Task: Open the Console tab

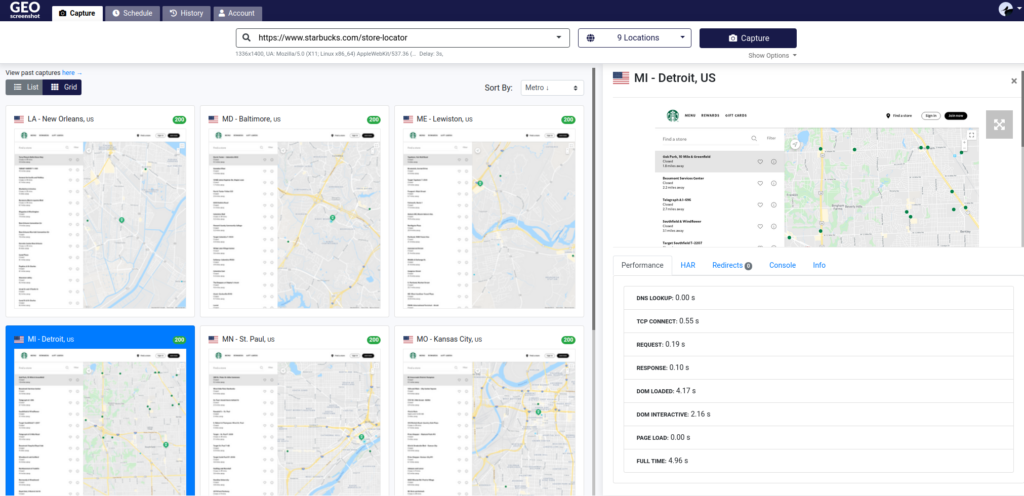Action: [x=782, y=265]
